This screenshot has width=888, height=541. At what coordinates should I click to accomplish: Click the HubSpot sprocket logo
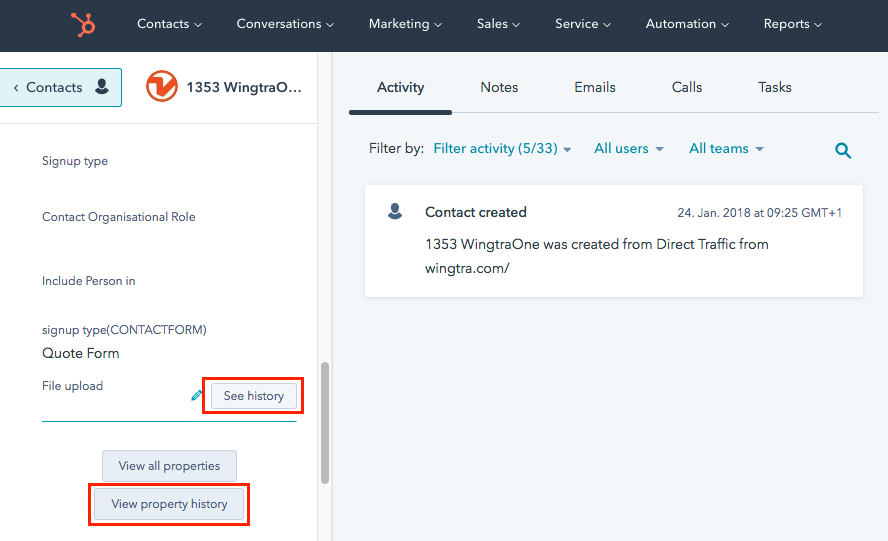pyautogui.click(x=83, y=25)
